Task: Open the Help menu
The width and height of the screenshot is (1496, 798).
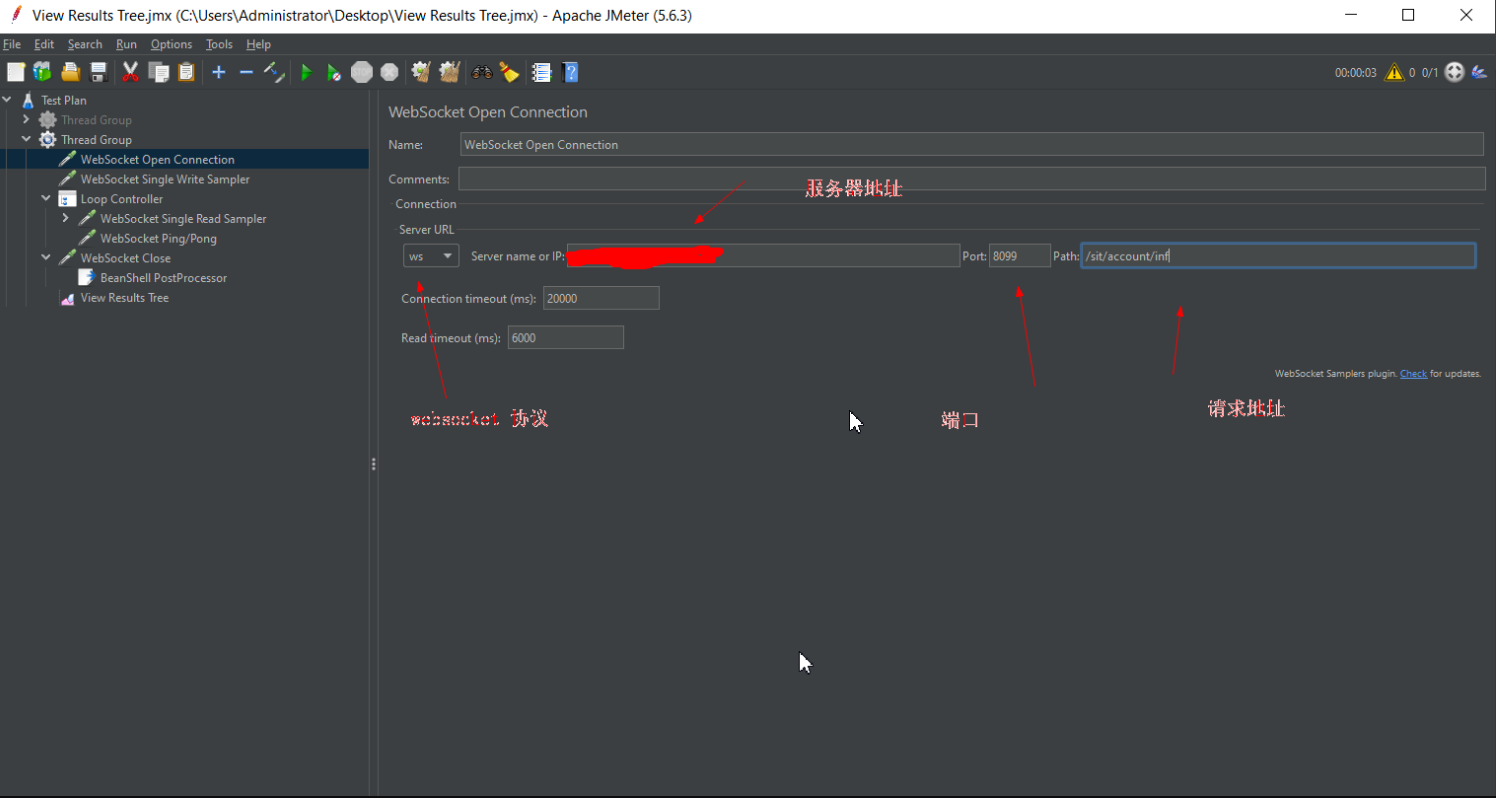Action: click(x=258, y=44)
